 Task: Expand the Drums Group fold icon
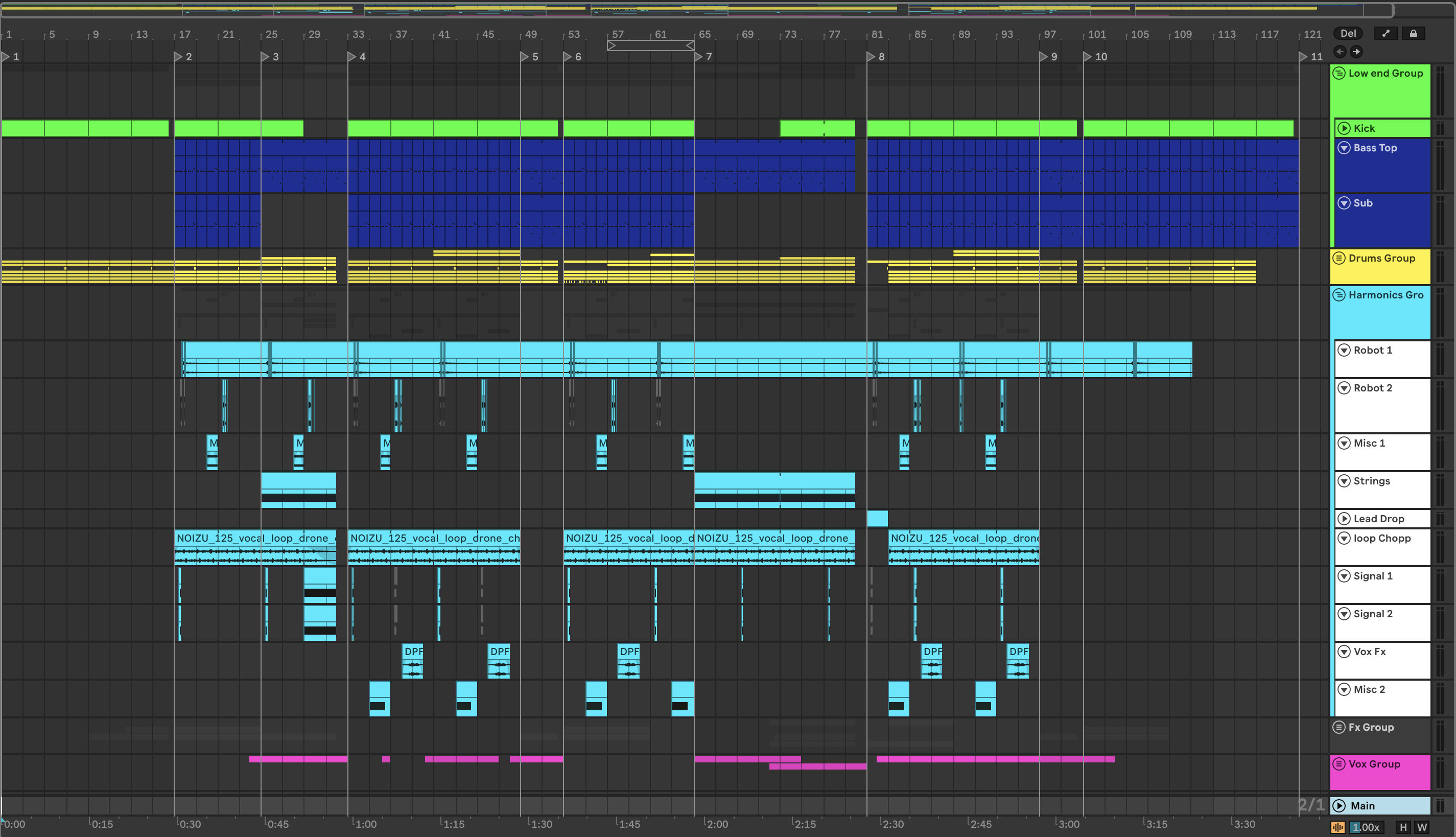[1339, 258]
